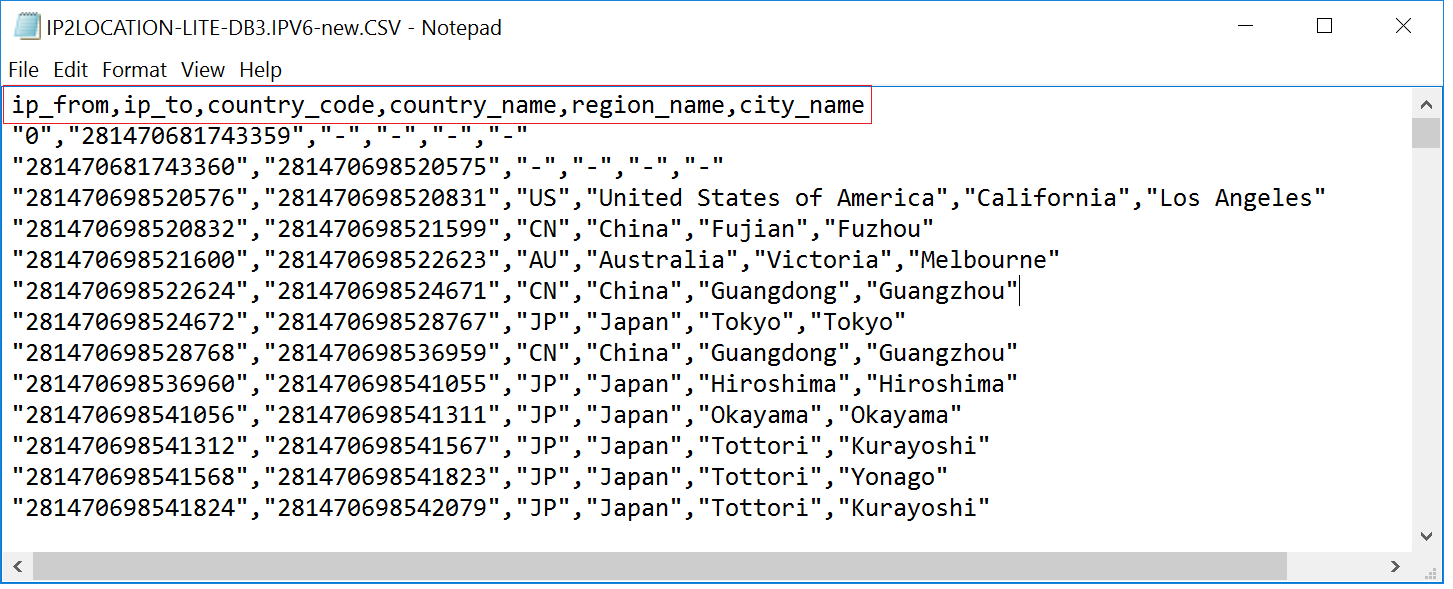Click the vertical scrollbar down arrow
The image size is (1453, 589).
tap(1426, 537)
